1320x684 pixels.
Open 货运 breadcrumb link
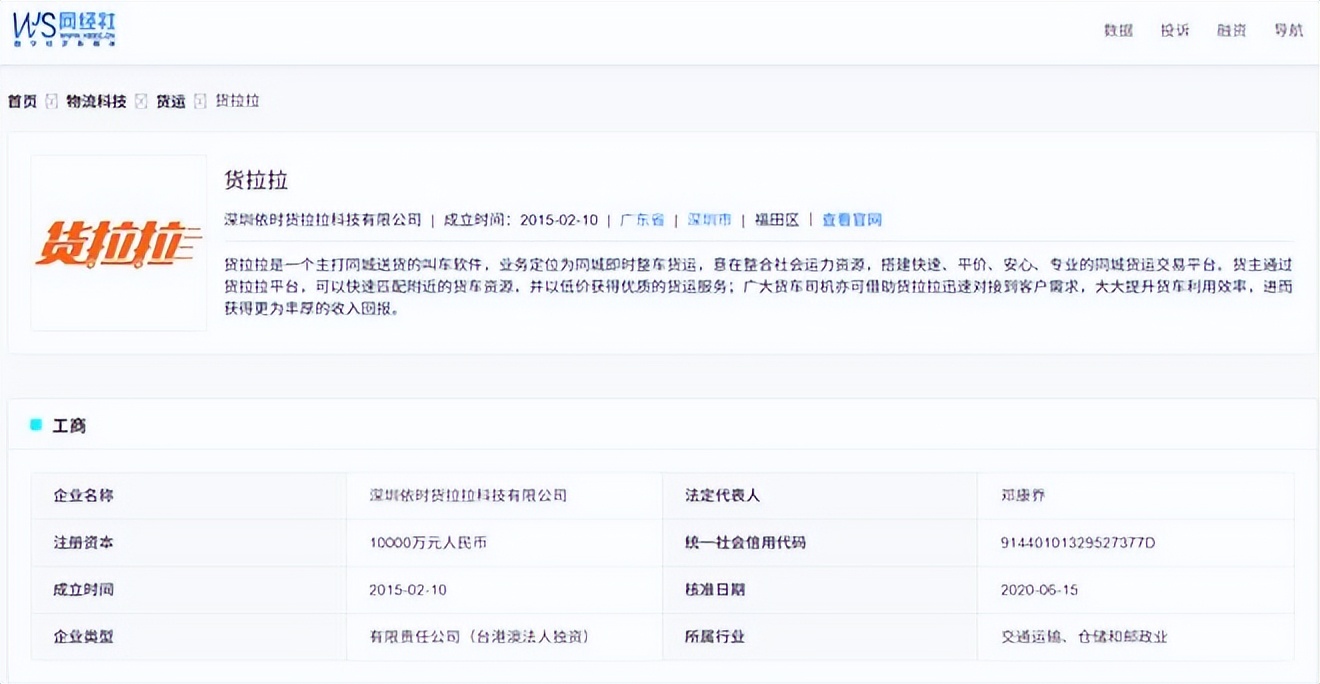click(x=170, y=101)
